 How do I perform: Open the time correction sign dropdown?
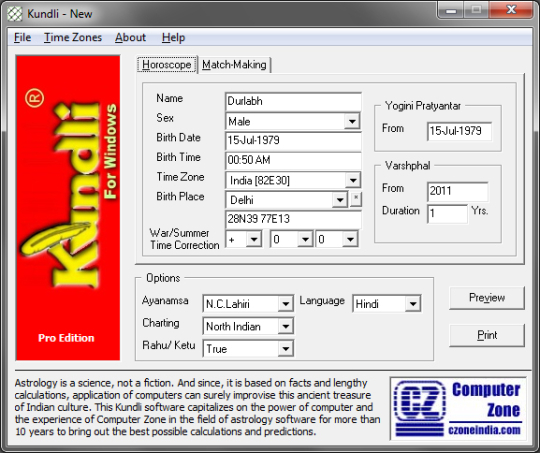254,239
